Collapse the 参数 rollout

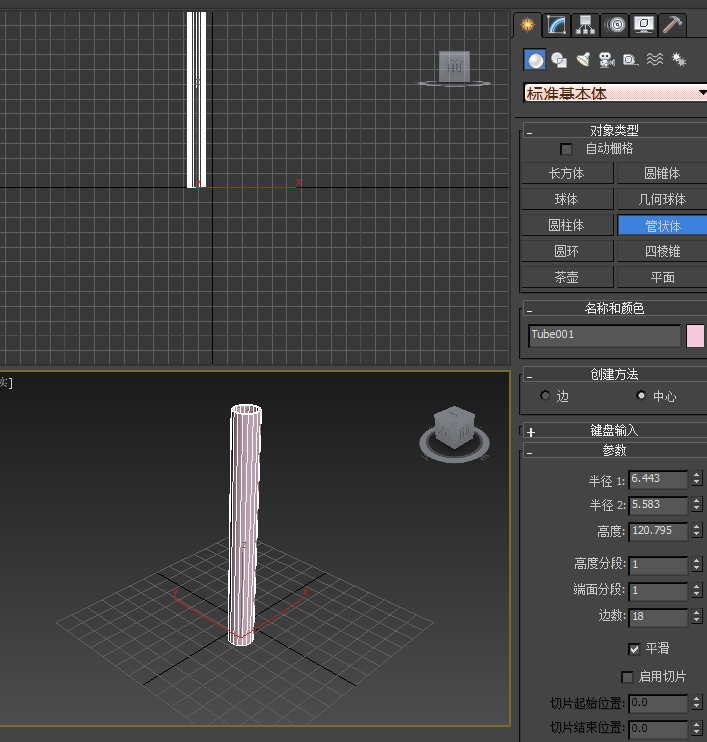(x=530, y=452)
